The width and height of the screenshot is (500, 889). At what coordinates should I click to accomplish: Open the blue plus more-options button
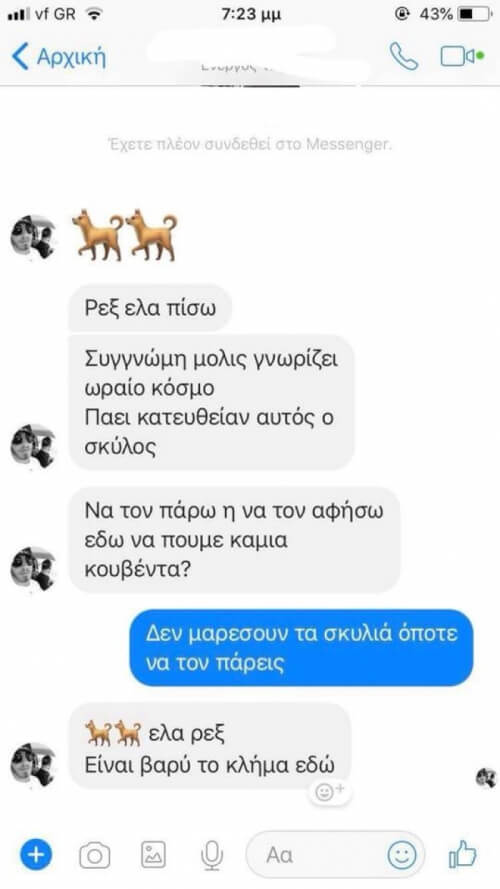(36, 854)
